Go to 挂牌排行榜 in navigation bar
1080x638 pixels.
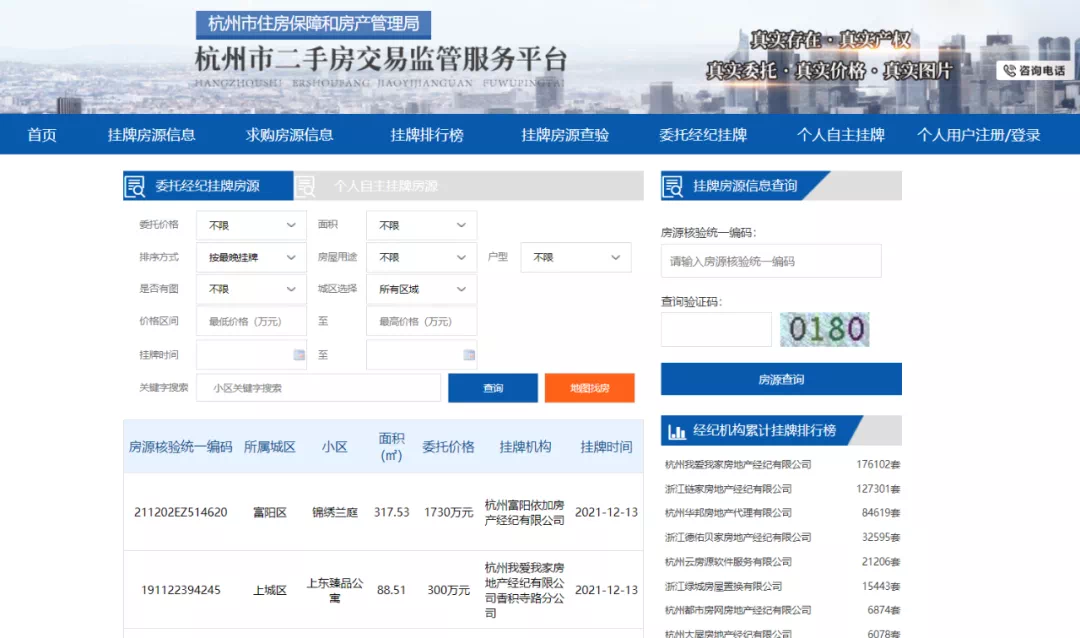[427, 135]
